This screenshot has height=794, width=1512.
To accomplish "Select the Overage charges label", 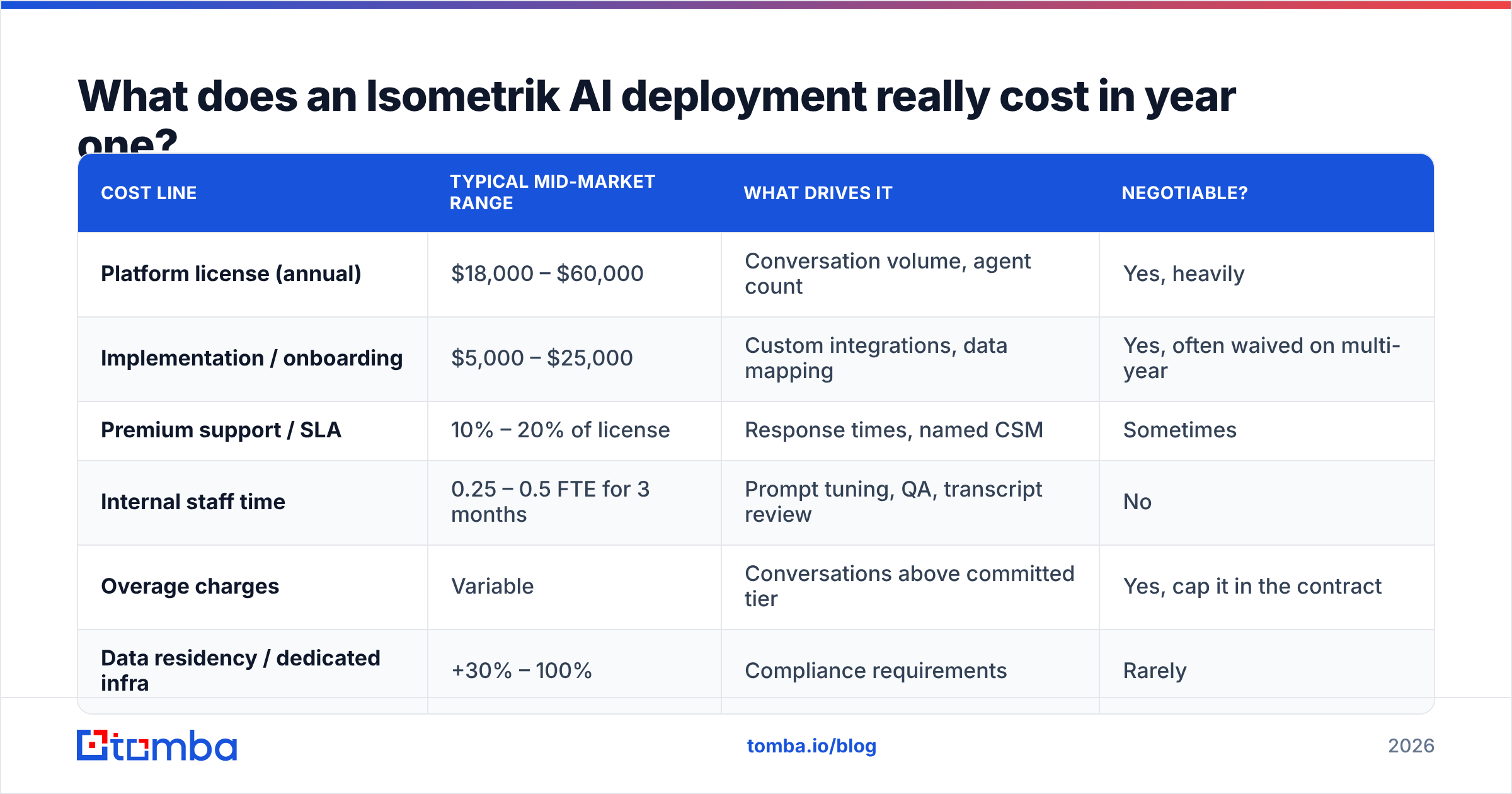I will 190,586.
